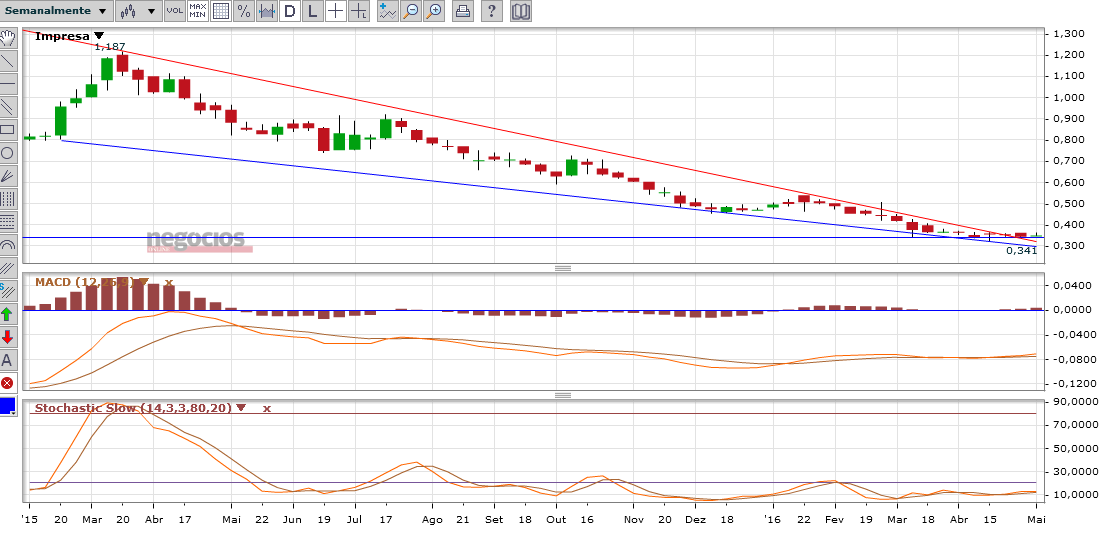Click the zoom out magnifier
Image resolution: width=1105 pixels, height=534 pixels.
click(411, 11)
